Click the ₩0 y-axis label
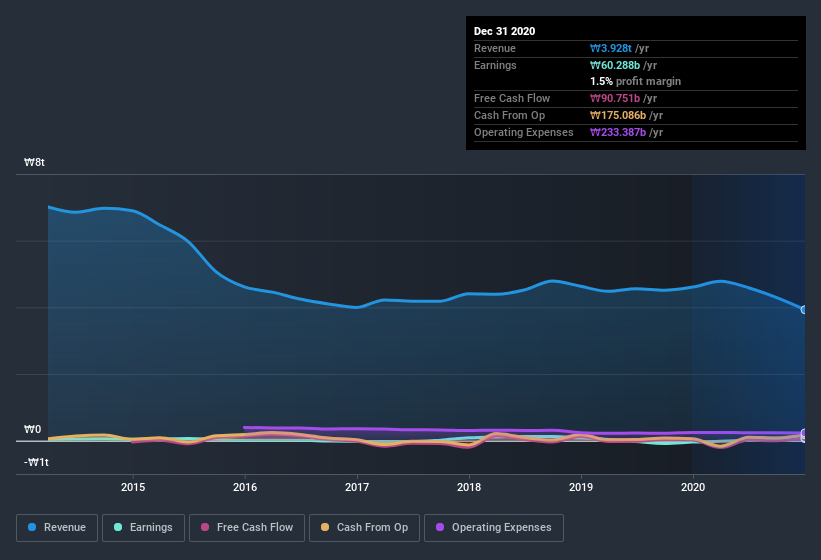 click(x=32, y=429)
